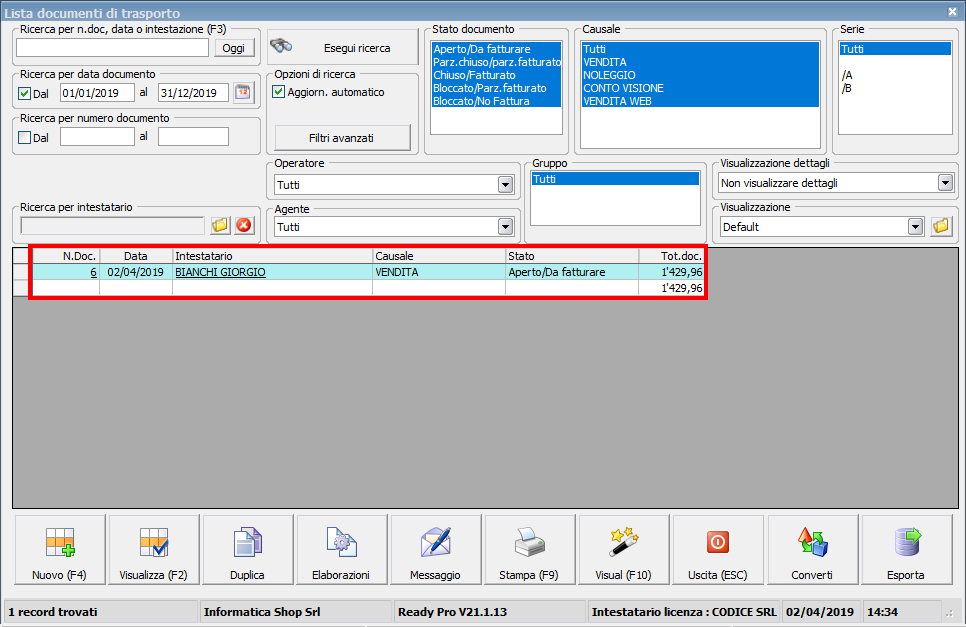
Task: Expand the Operatore dropdown
Action: click(x=505, y=185)
